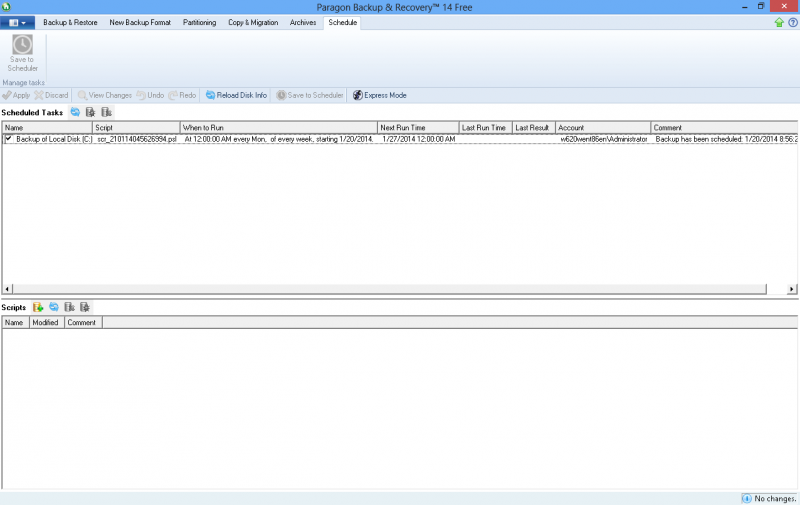Click Reload Disk Info in the toolbar
800x505 pixels.
[x=236, y=95]
